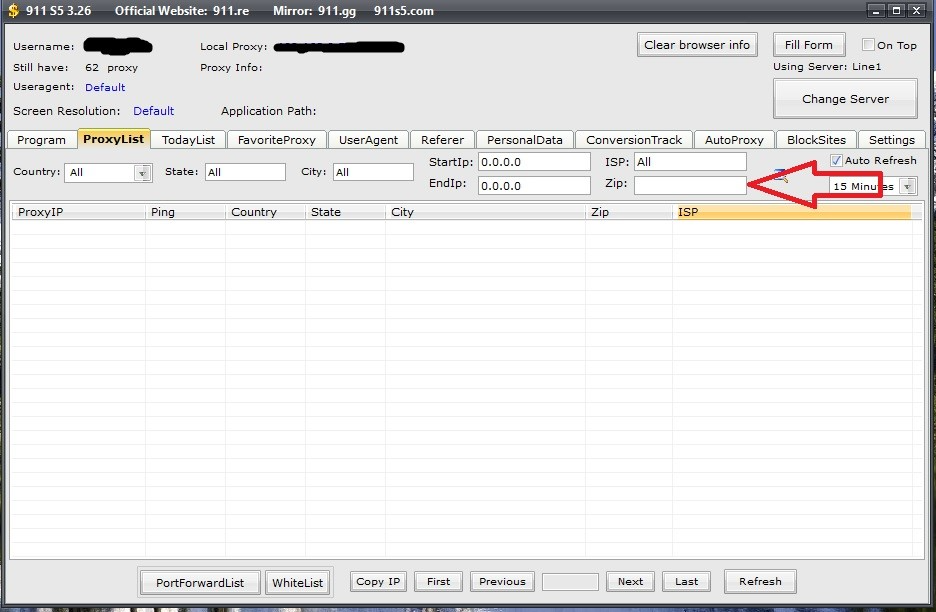
Task: Open the Country dropdown
Action: click(143, 173)
